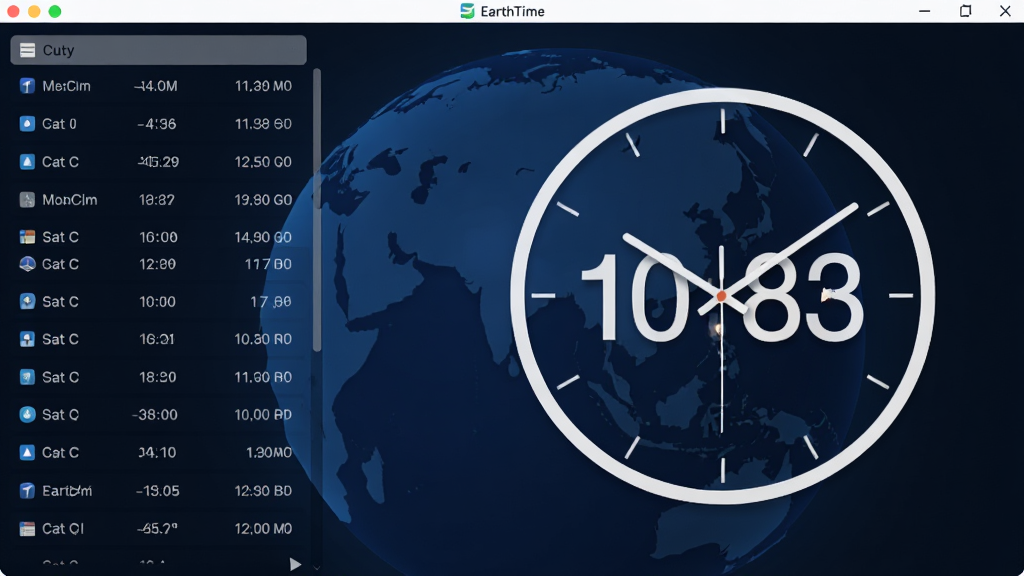Click the MonCim row icon

[x=27, y=200]
